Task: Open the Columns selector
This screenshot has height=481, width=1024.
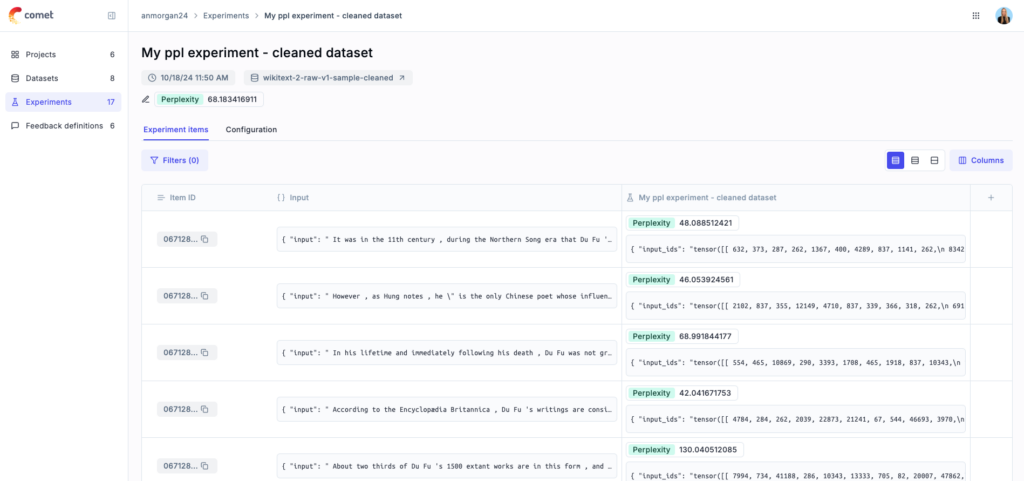Action: pyautogui.click(x=980, y=160)
